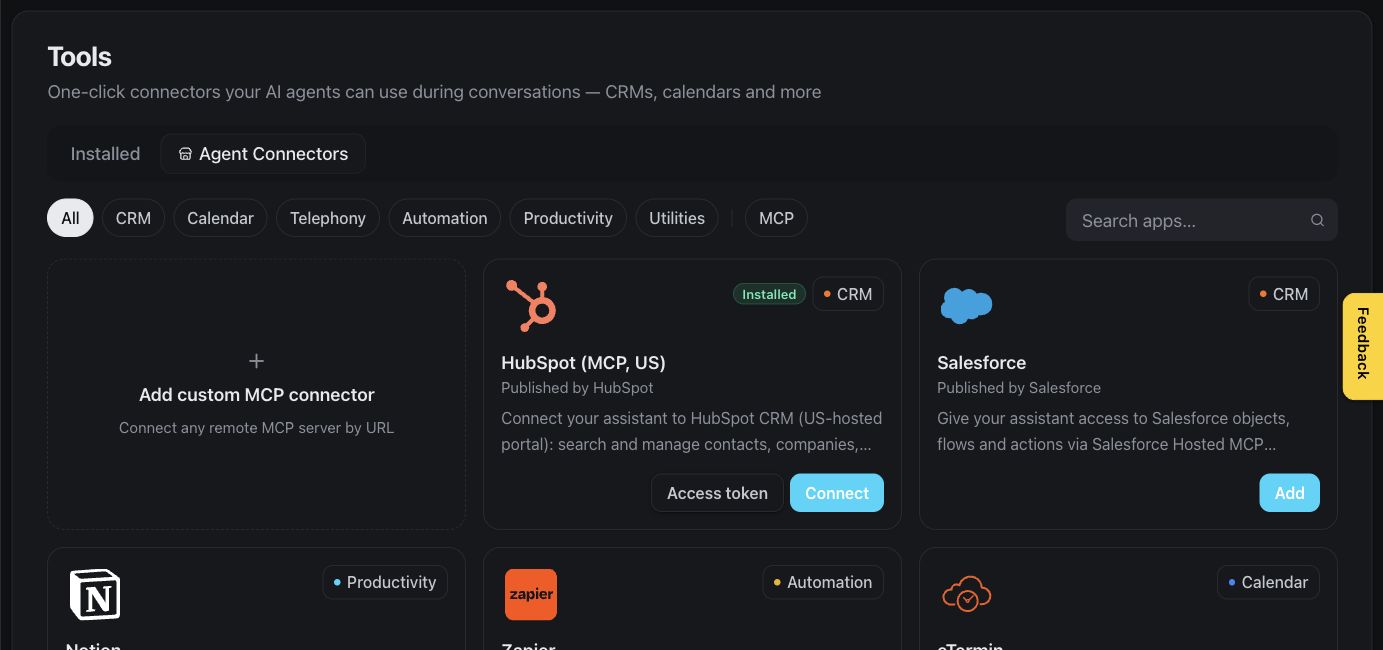This screenshot has width=1383, height=650.
Task: Click the Agent Connectors store icon
Action: pyautogui.click(x=185, y=154)
